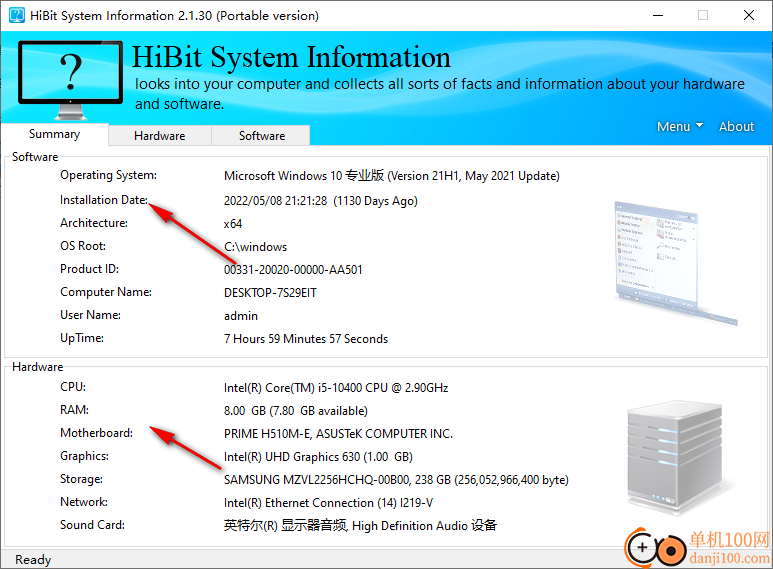Click the Intel Core i5-10400 CPU value
The image size is (773, 569).
click(336, 388)
